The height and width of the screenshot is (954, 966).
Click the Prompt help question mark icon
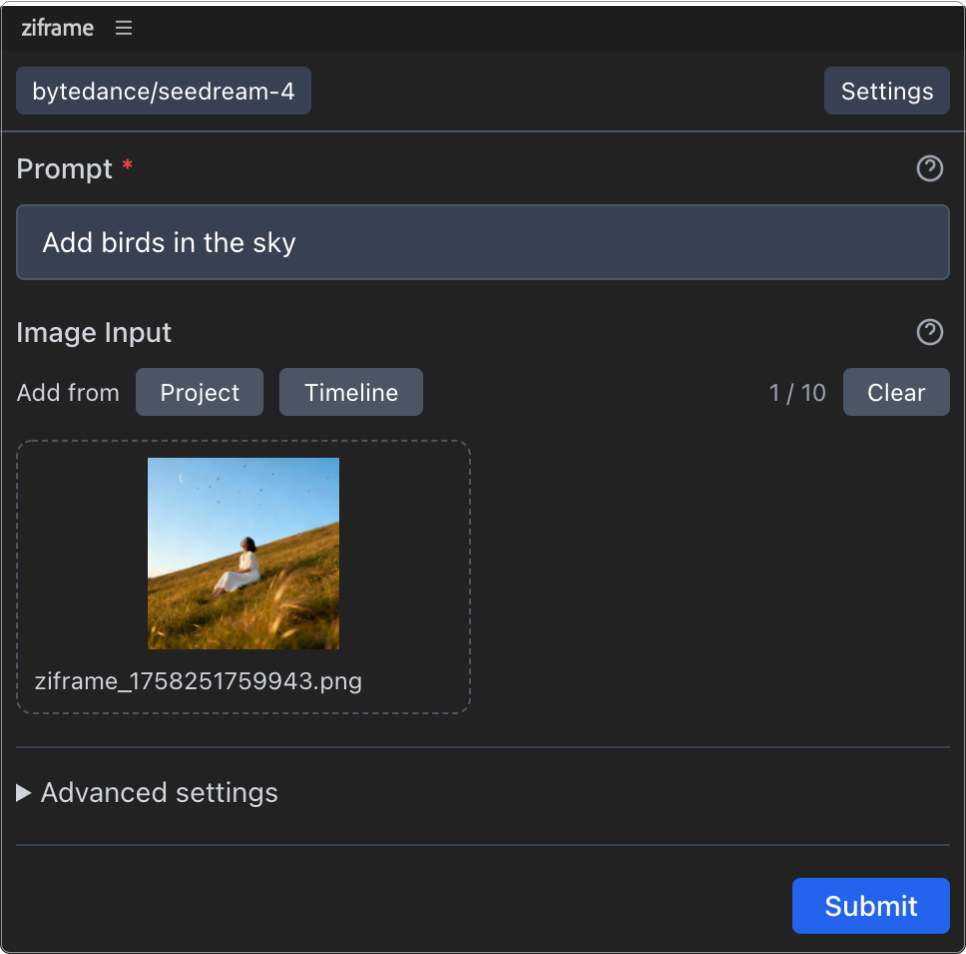[929, 169]
